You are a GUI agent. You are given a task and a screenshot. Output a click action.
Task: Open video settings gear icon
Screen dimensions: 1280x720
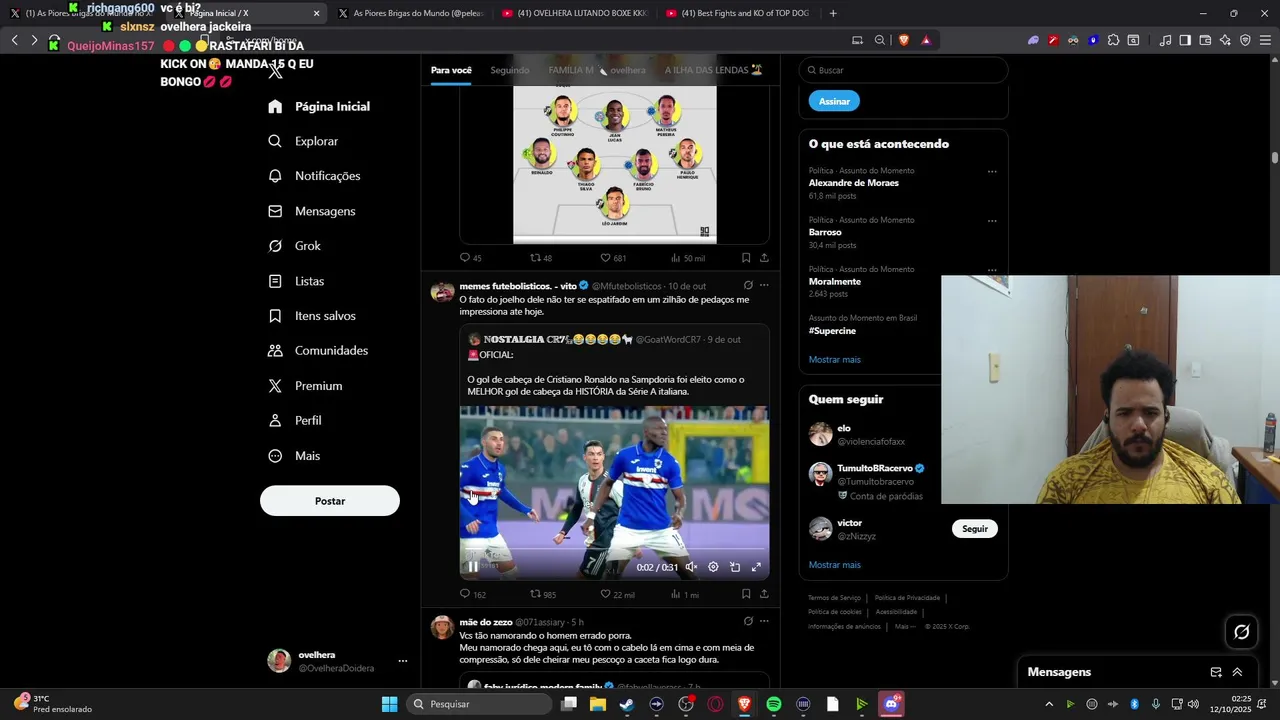pyautogui.click(x=713, y=567)
